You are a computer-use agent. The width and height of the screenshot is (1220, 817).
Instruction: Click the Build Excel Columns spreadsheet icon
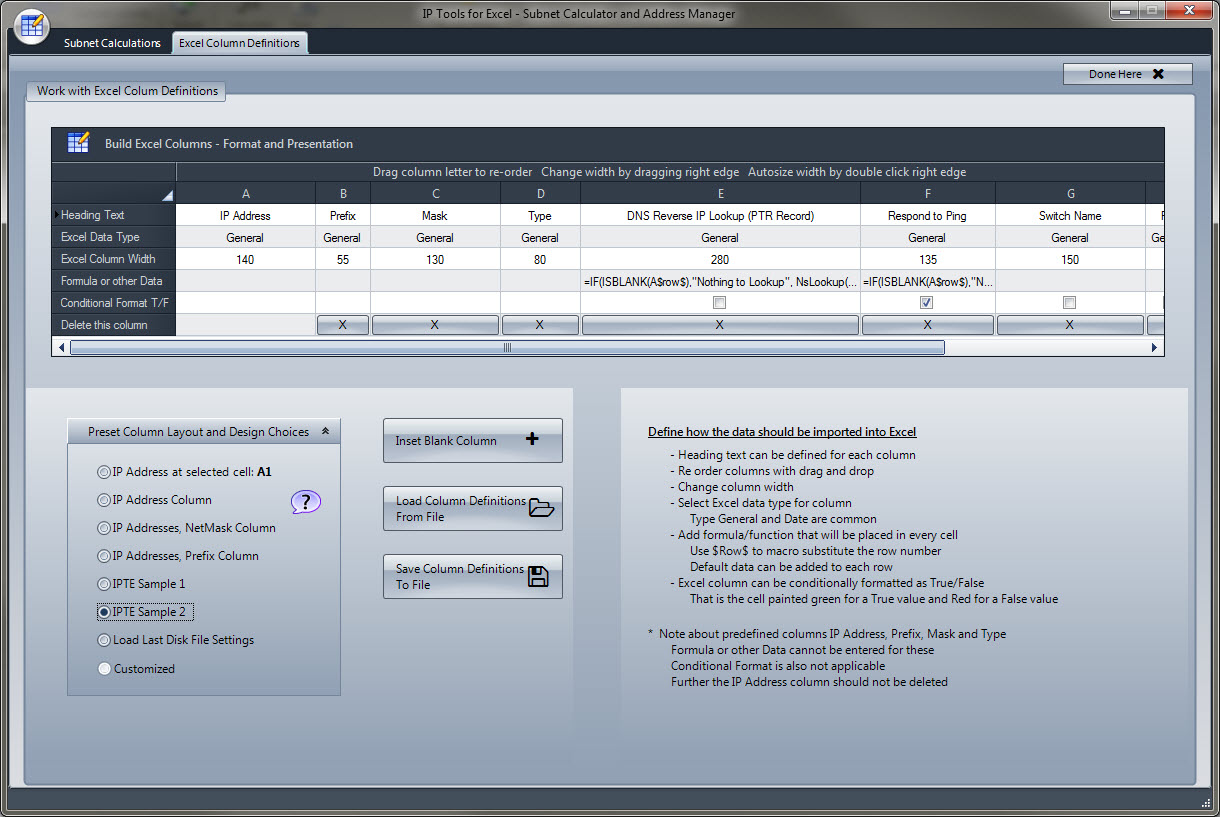coord(79,143)
